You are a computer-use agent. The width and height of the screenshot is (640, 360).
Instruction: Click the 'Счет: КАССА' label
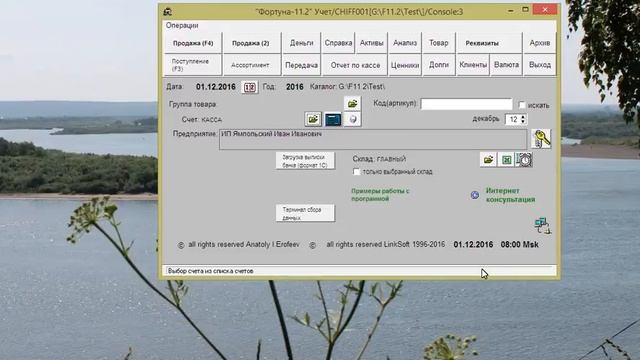click(x=202, y=120)
